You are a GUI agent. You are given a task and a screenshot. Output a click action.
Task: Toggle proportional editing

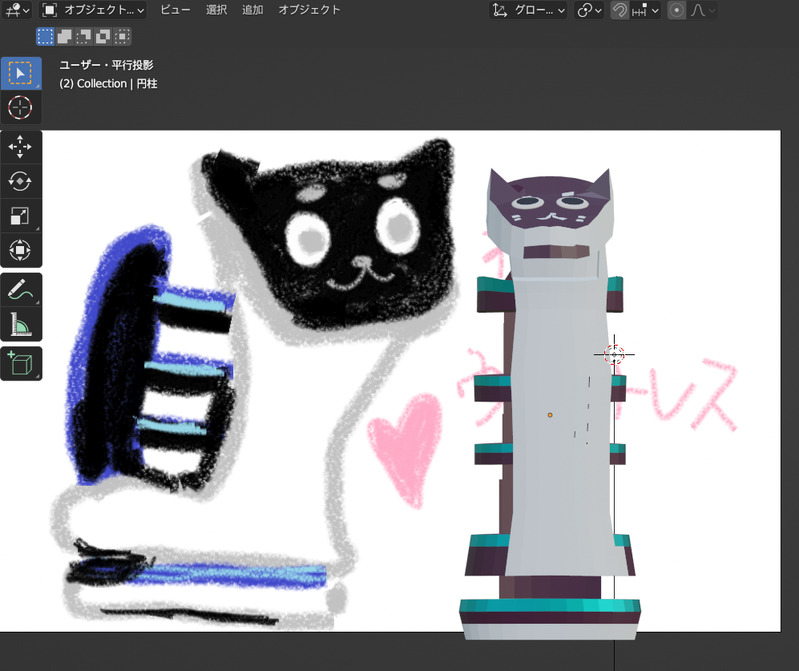point(677,10)
